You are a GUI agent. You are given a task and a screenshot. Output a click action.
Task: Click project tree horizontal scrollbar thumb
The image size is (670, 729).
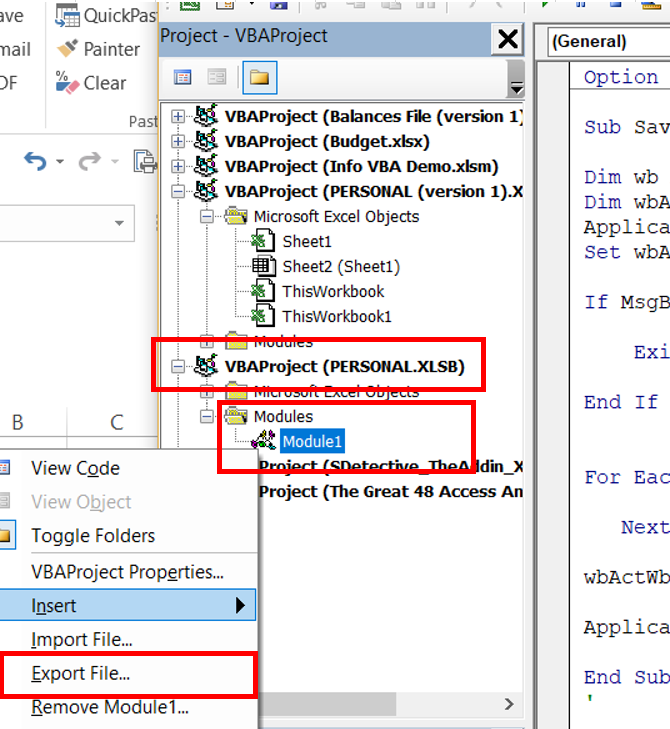click(327, 704)
